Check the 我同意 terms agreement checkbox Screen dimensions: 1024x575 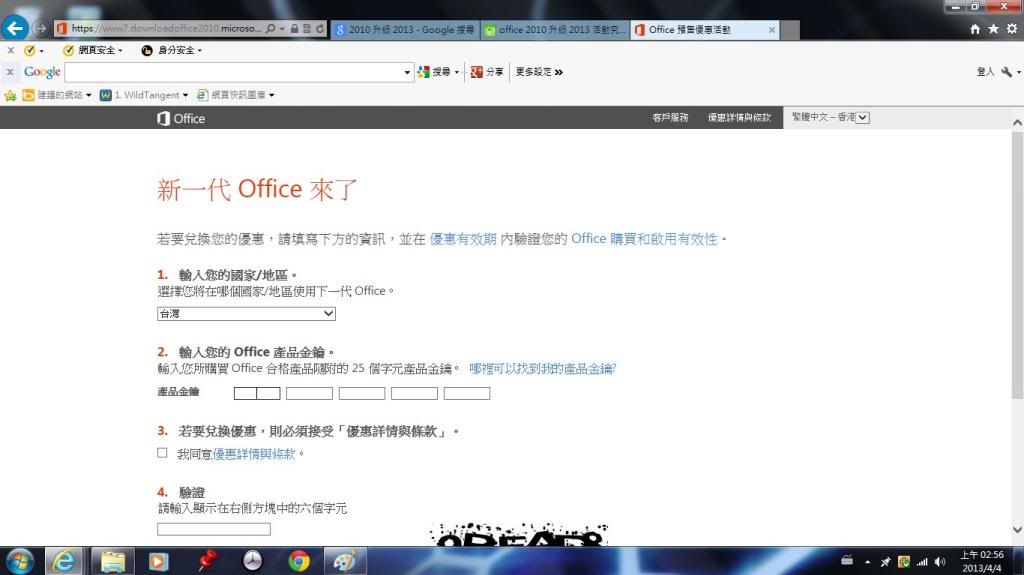pos(162,453)
